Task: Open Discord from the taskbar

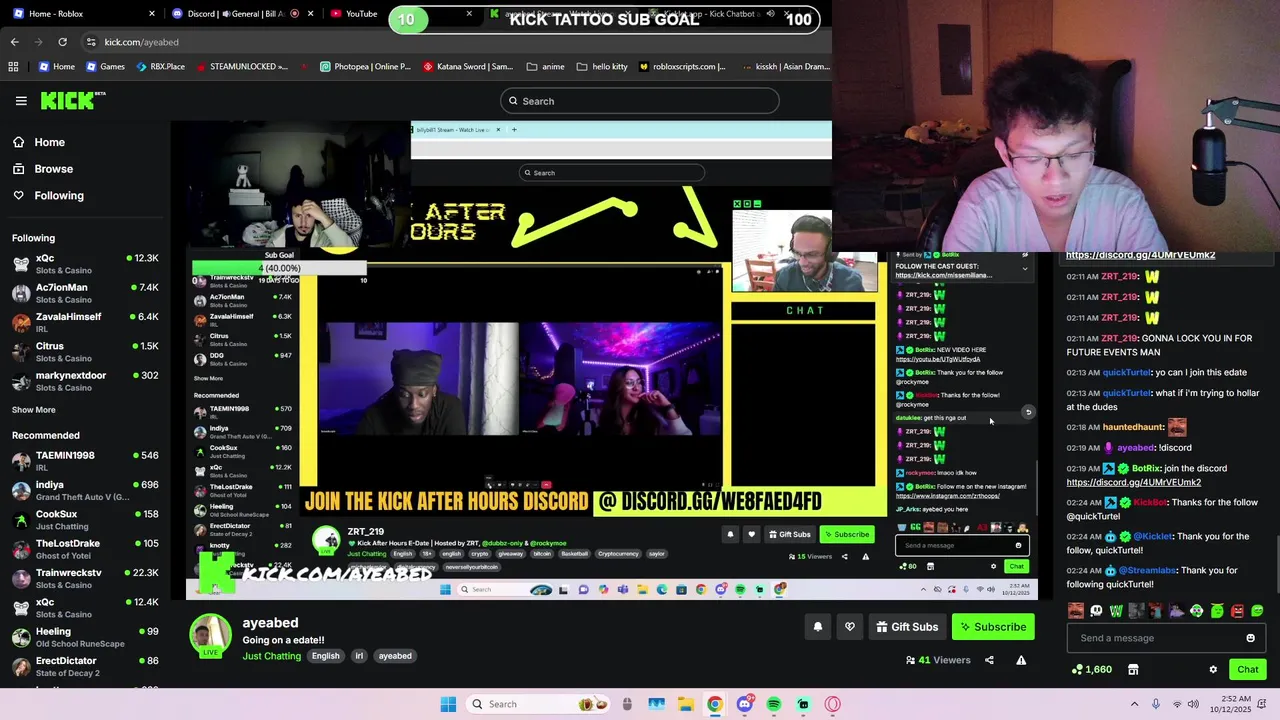Action: pos(744,704)
